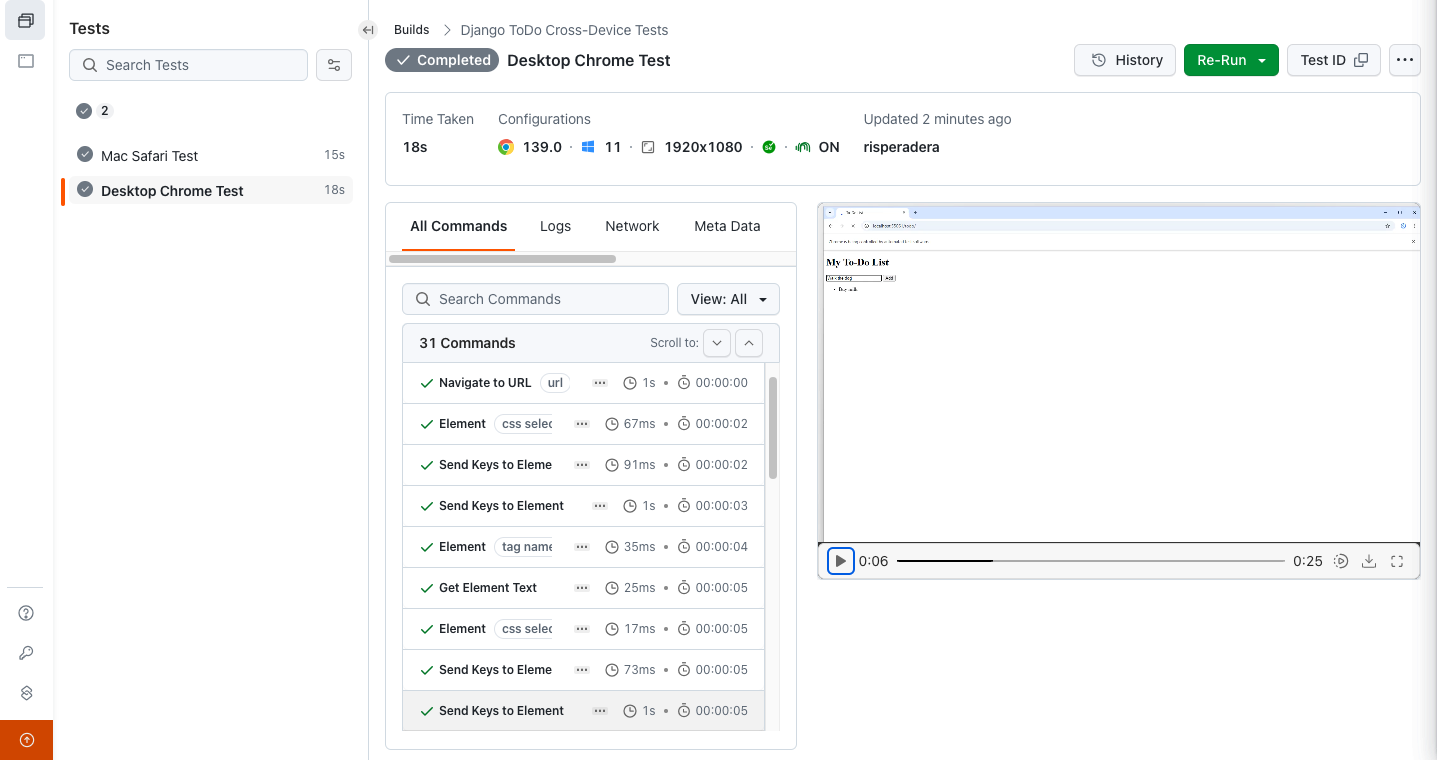This screenshot has width=1437, height=760.
Task: Open the Network tab
Action: [632, 226]
